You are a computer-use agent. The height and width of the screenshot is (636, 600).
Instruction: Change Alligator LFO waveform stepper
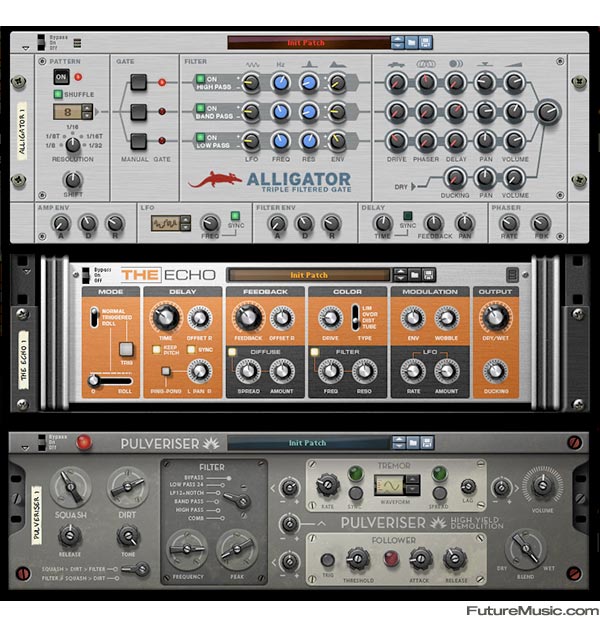(x=185, y=223)
